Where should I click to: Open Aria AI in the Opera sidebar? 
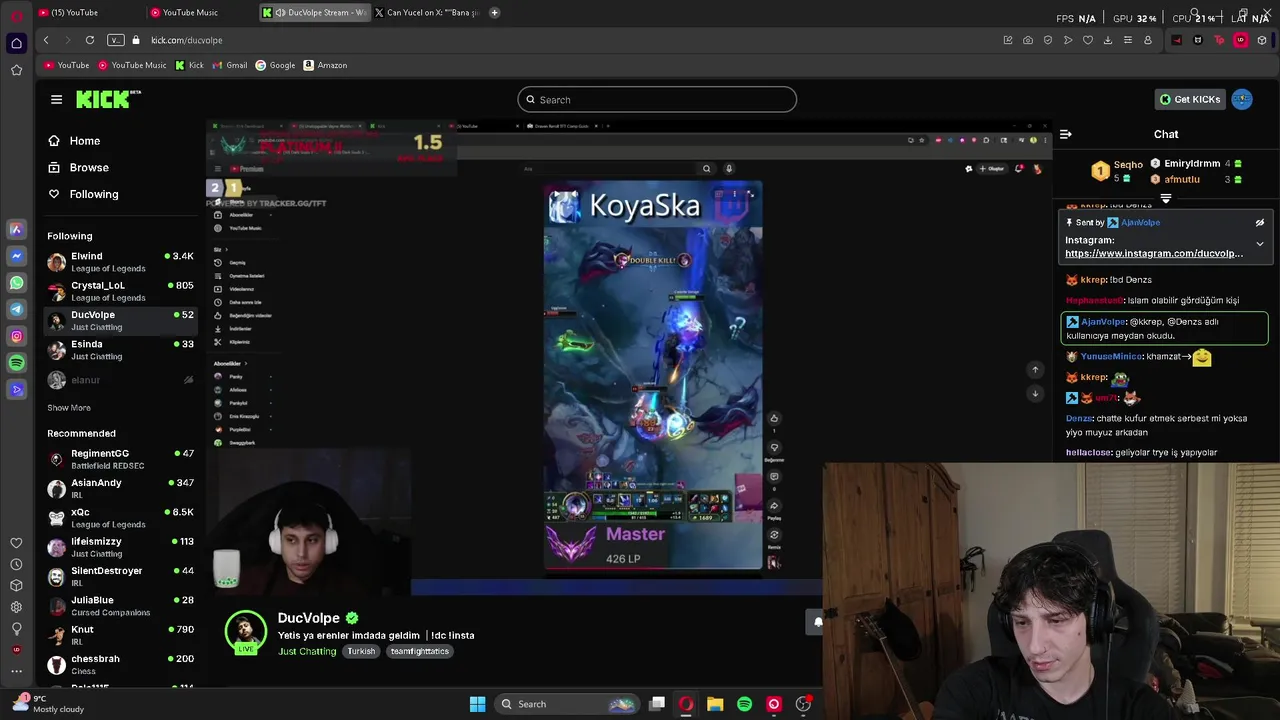click(16, 229)
